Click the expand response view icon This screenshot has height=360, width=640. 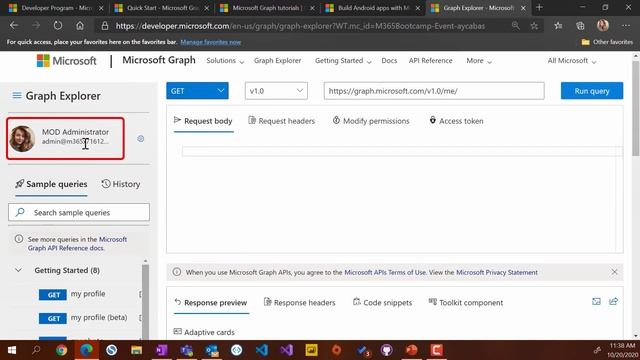[596, 302]
